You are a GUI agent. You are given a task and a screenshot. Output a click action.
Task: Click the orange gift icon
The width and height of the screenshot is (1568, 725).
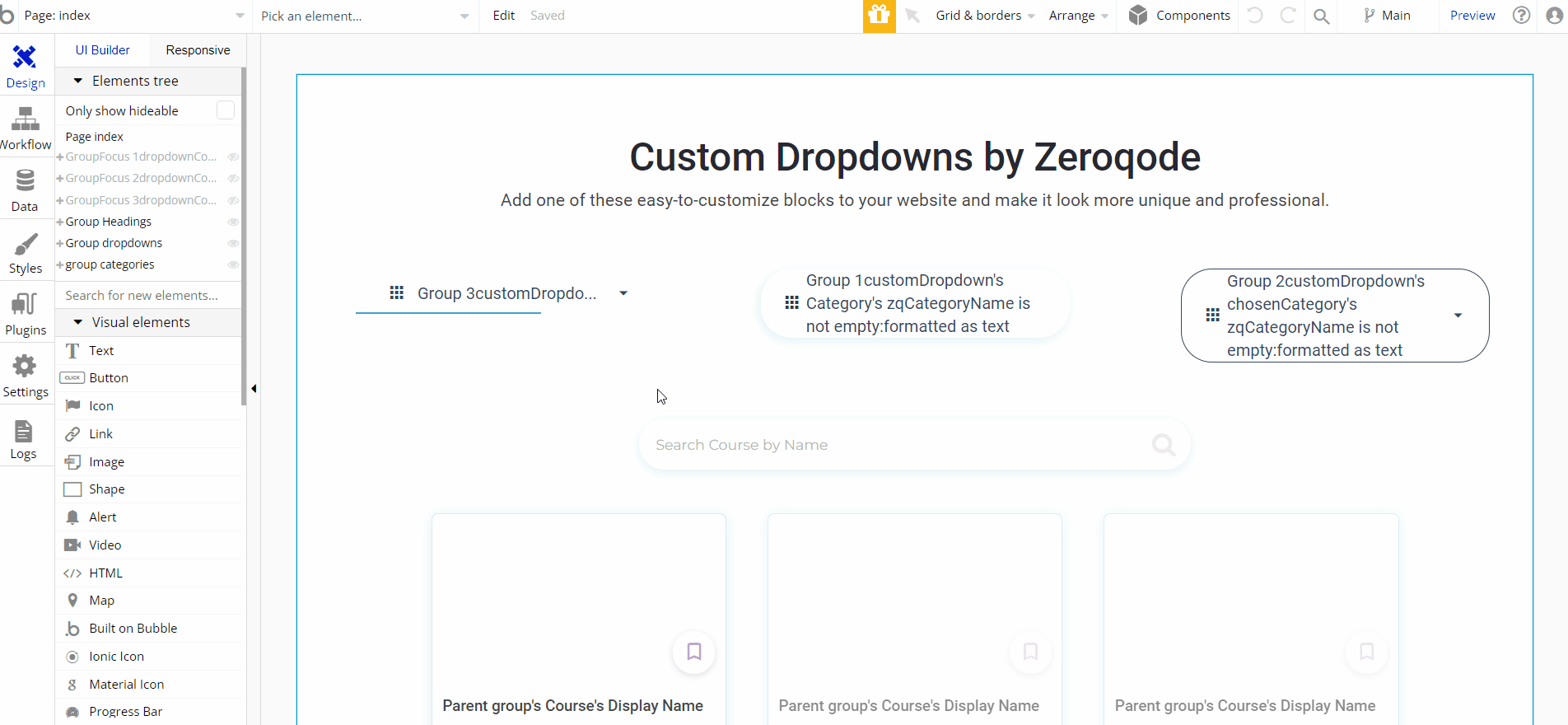tap(879, 16)
